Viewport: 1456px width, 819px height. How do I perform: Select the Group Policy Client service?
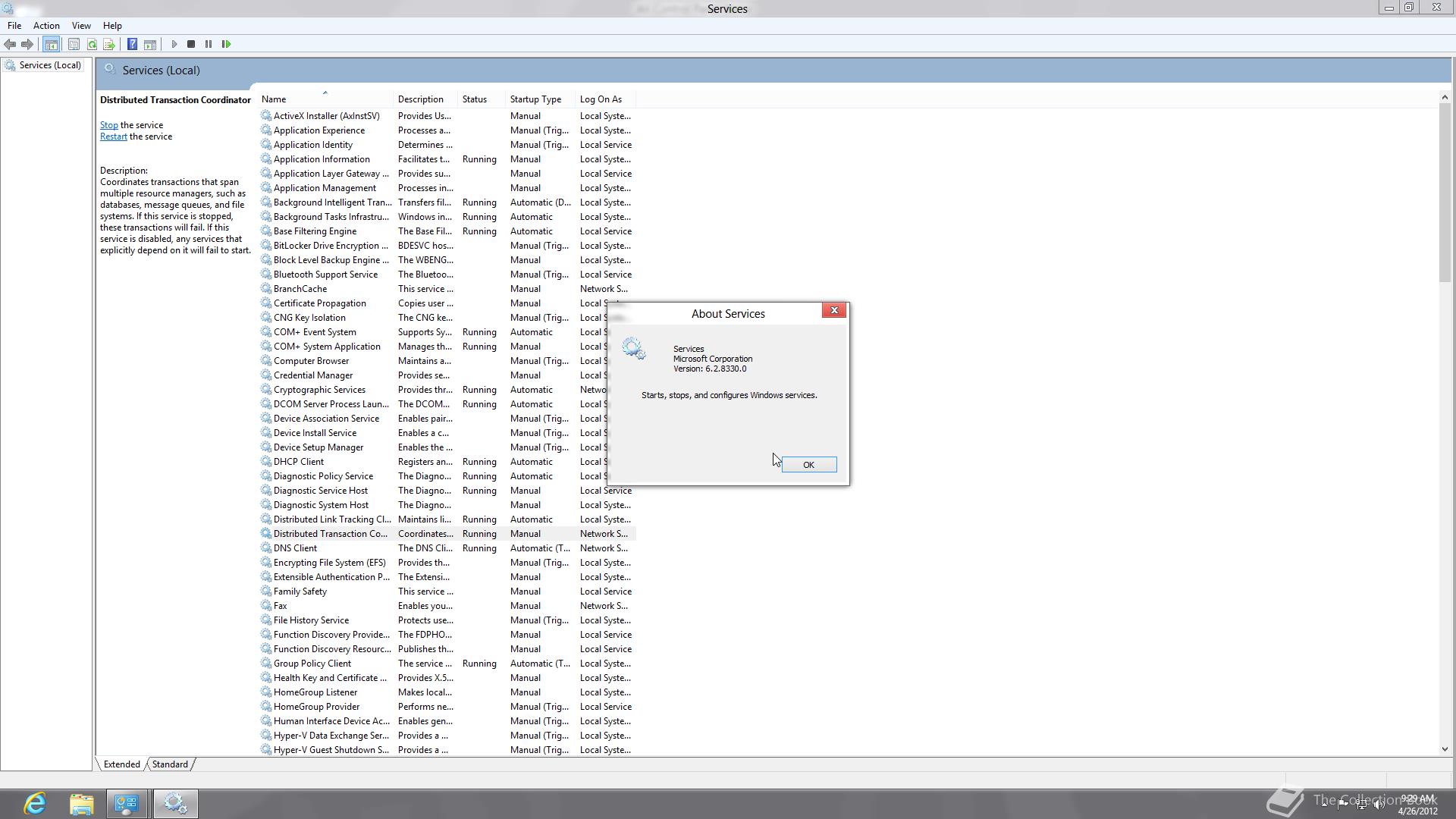(x=447, y=664)
